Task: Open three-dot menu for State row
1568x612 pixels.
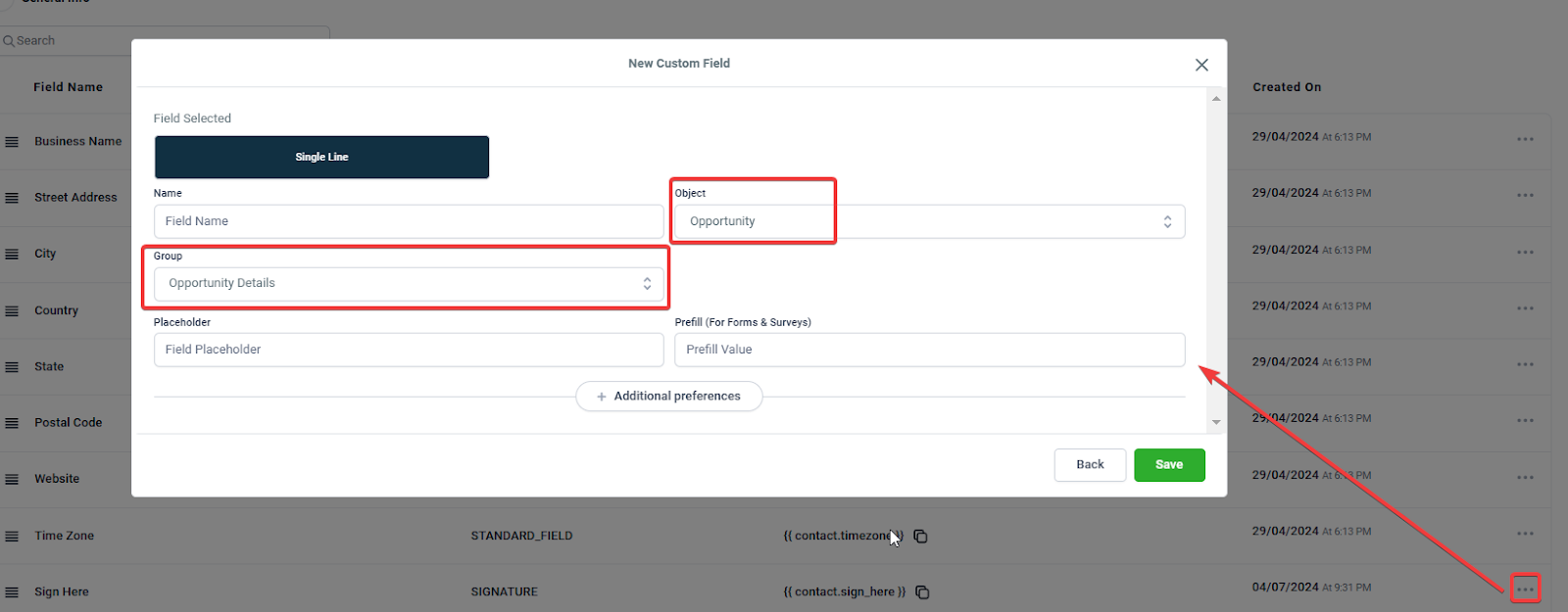Action: (x=1525, y=364)
